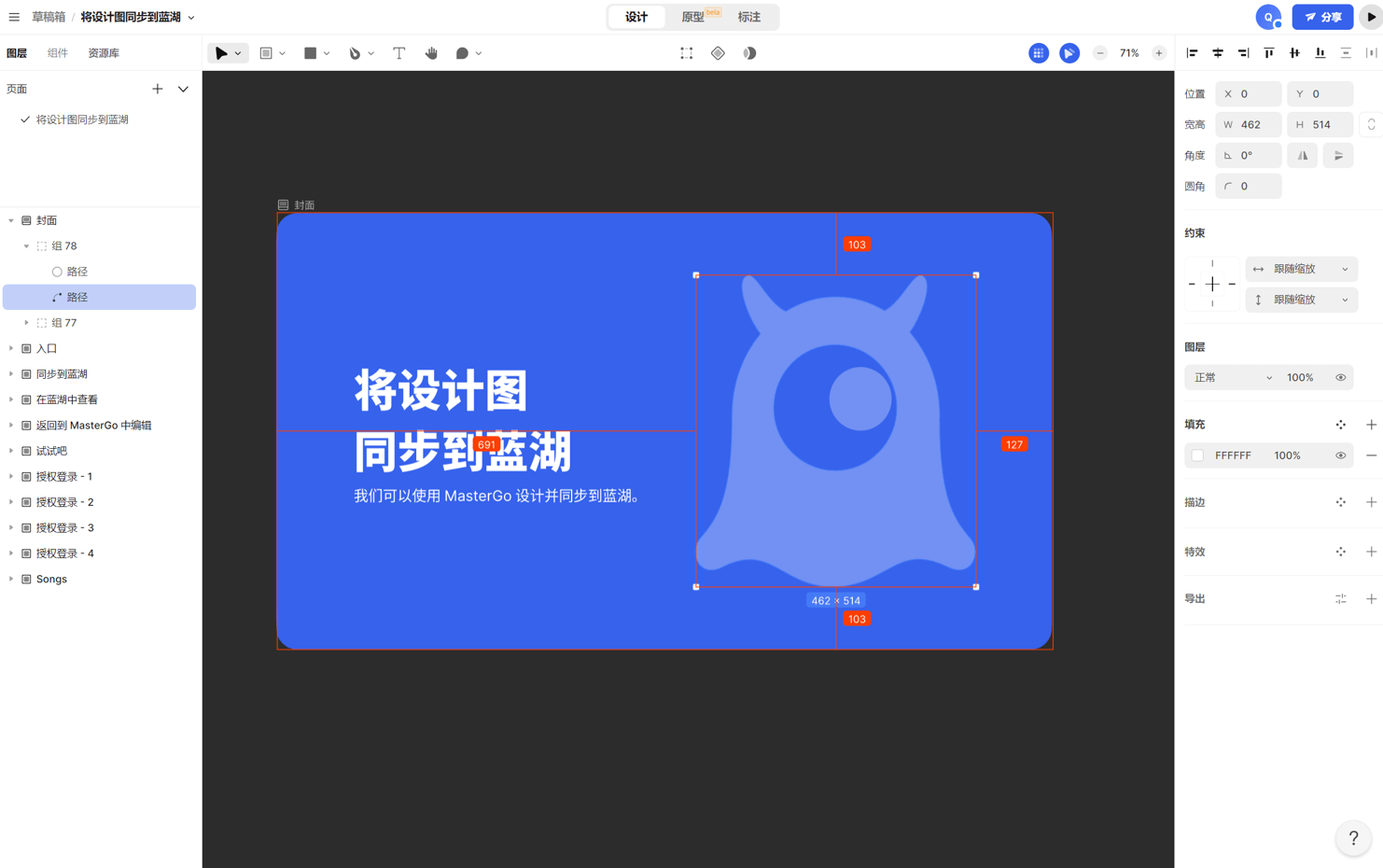Screen dimensions: 1383x868
Task: Flip the layer vertically
Action: (x=1338, y=156)
